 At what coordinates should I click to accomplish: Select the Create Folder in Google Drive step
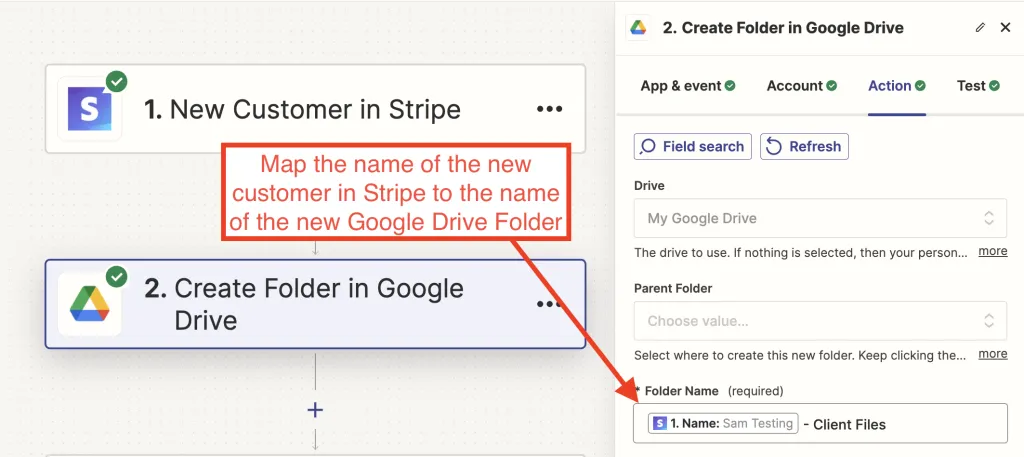click(315, 304)
